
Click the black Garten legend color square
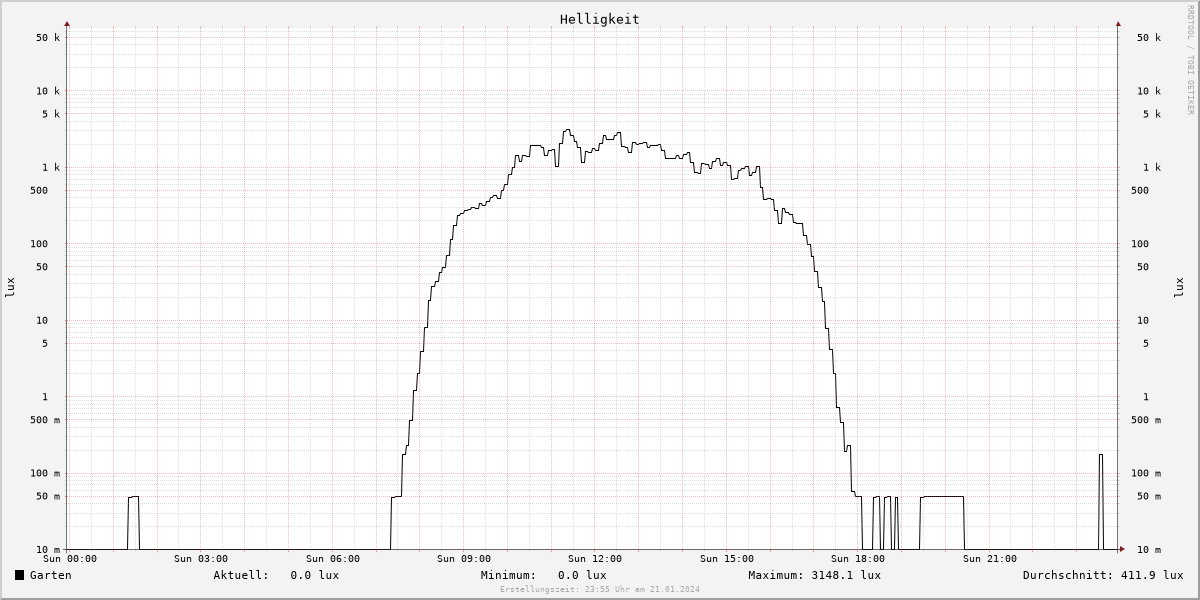(x=19, y=575)
